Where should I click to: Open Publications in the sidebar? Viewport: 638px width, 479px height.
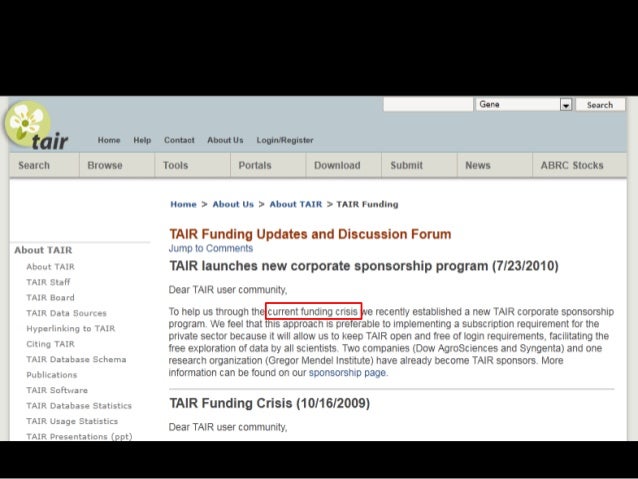pyautogui.click(x=52, y=375)
